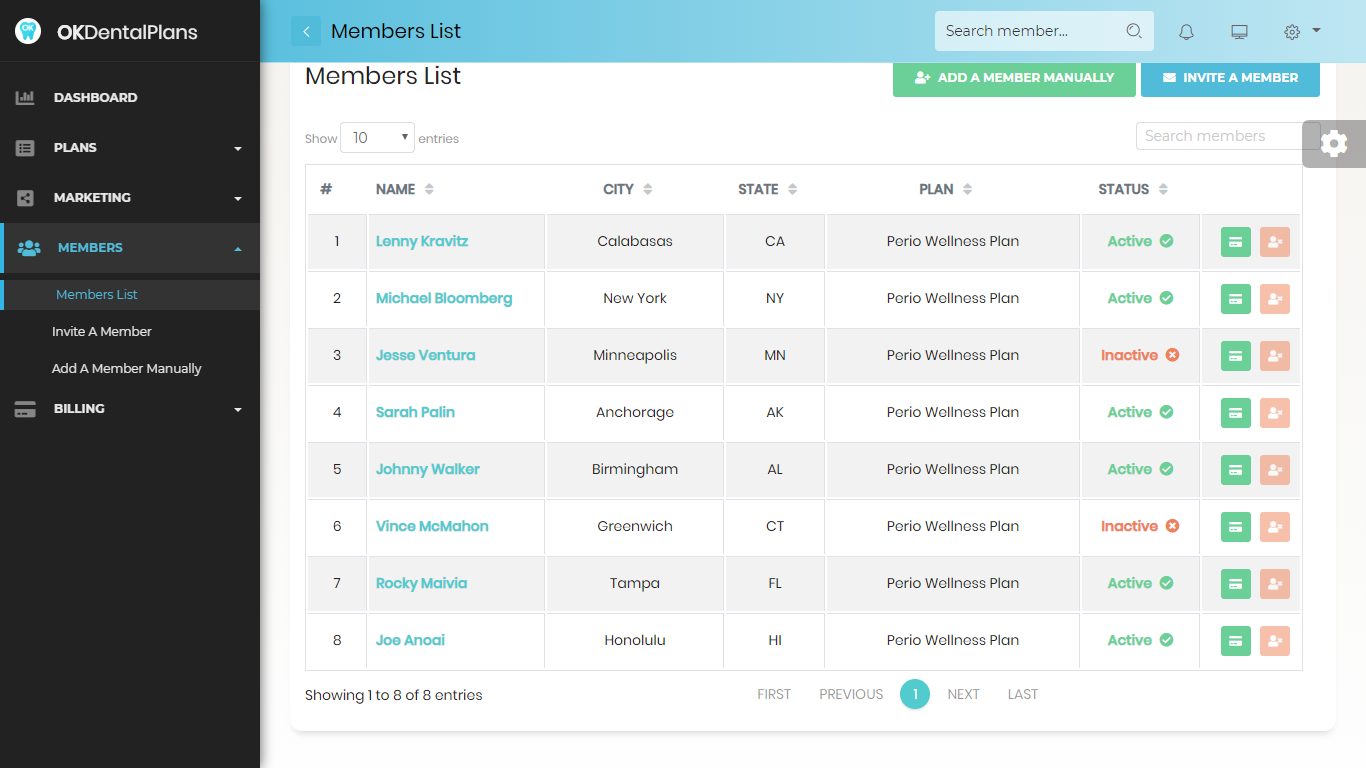Click the notification bell icon
The width and height of the screenshot is (1366, 768).
click(1186, 32)
